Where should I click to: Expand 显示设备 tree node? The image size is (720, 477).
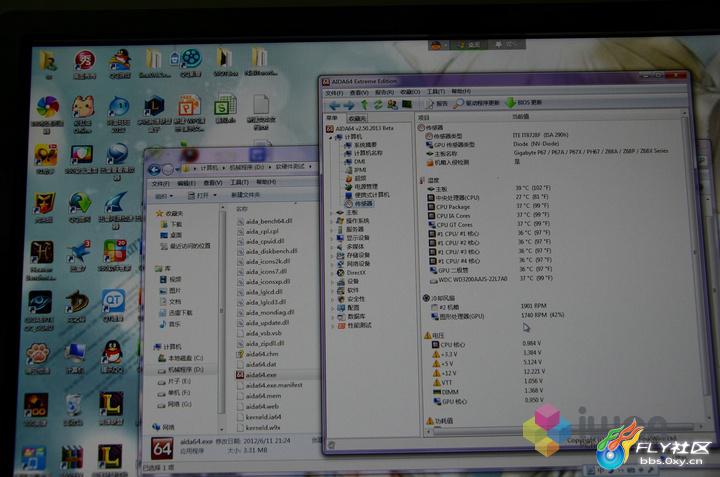point(332,238)
